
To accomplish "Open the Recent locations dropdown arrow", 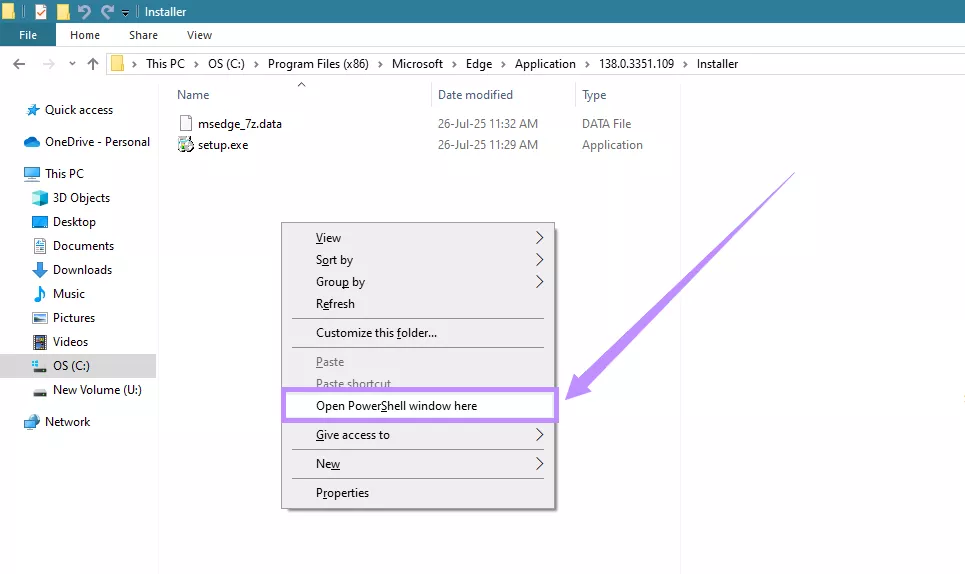I will coord(72,64).
